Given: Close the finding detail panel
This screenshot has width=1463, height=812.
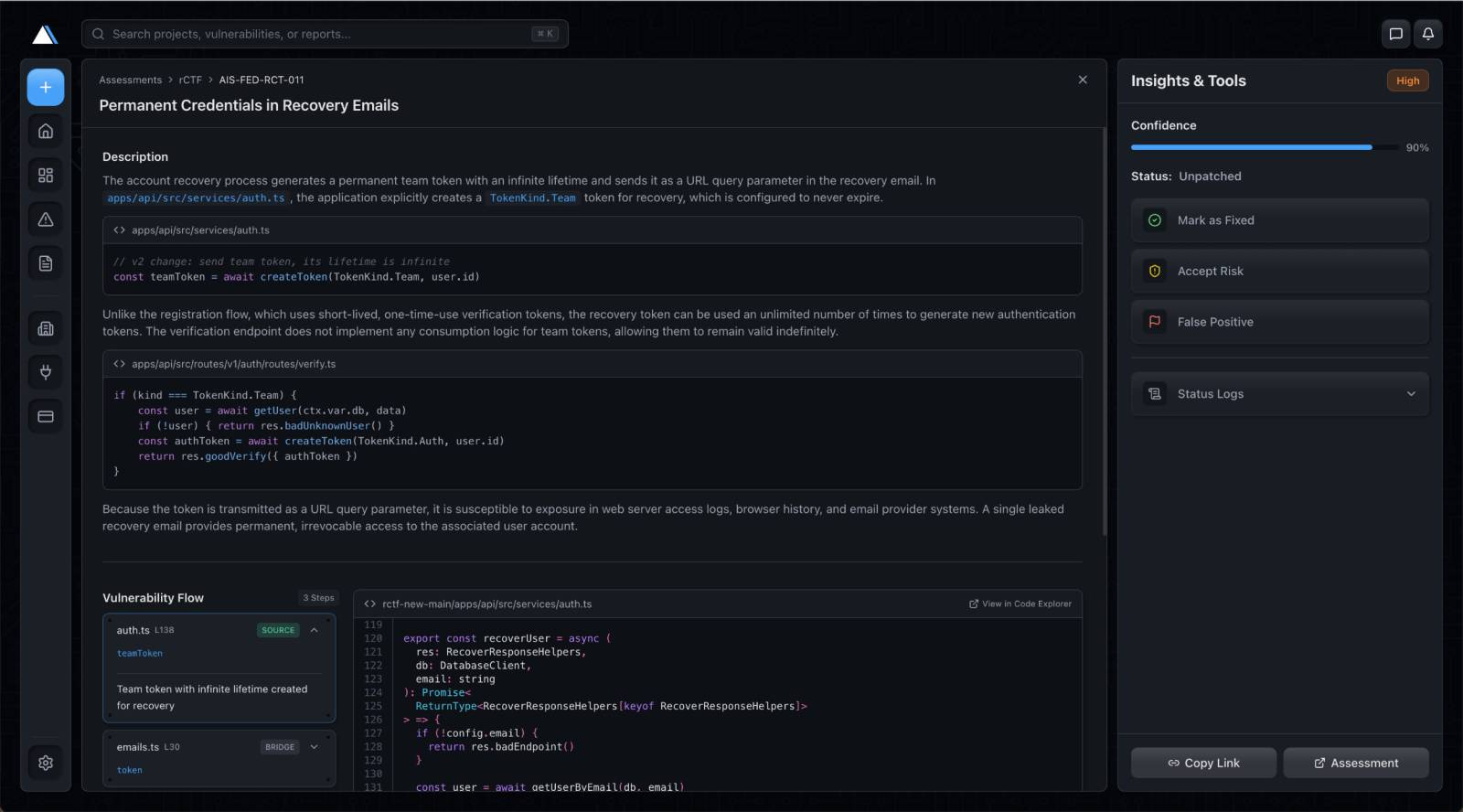Looking at the screenshot, I should (1083, 80).
